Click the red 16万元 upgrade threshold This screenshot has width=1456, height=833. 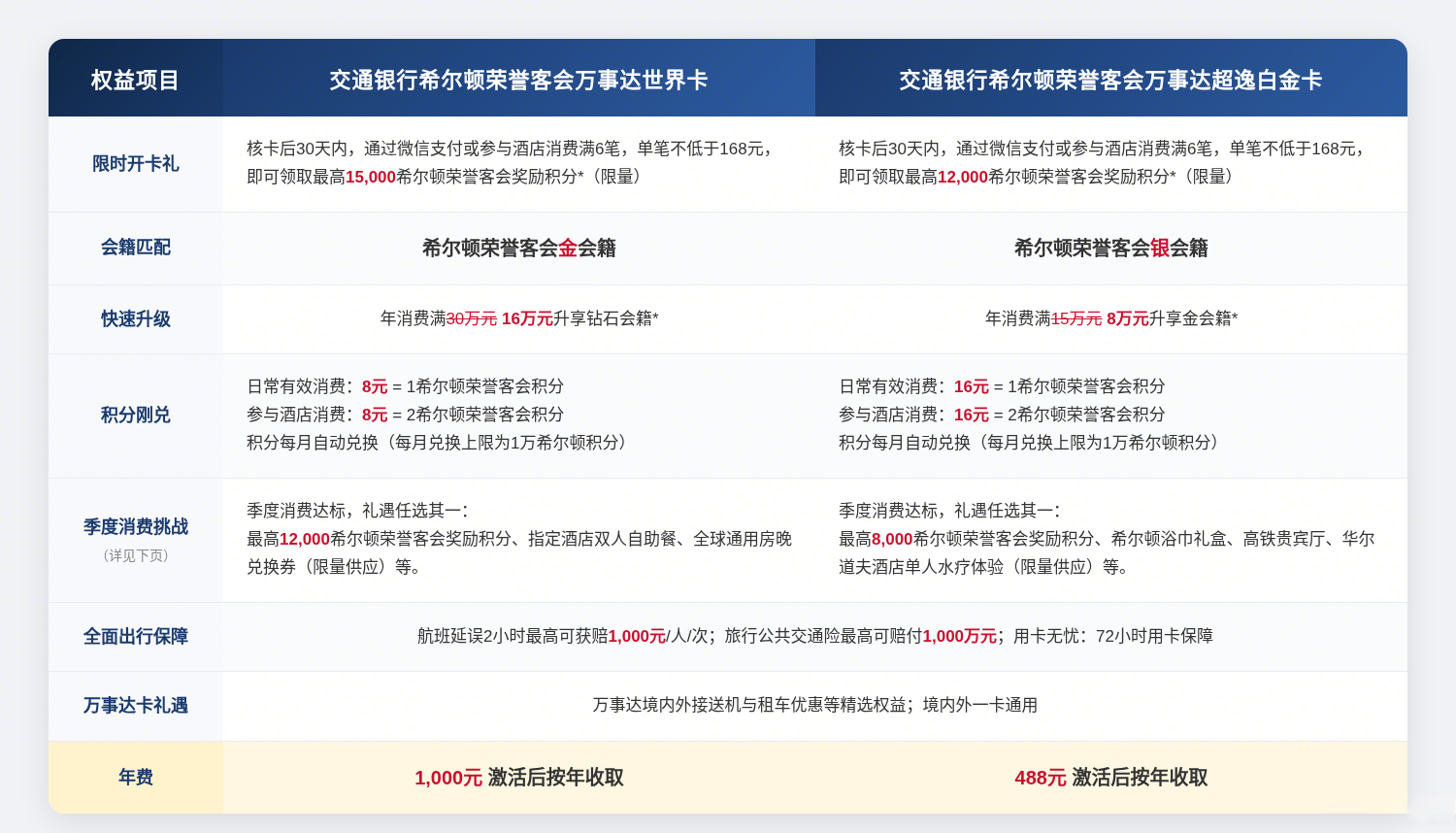point(527,318)
